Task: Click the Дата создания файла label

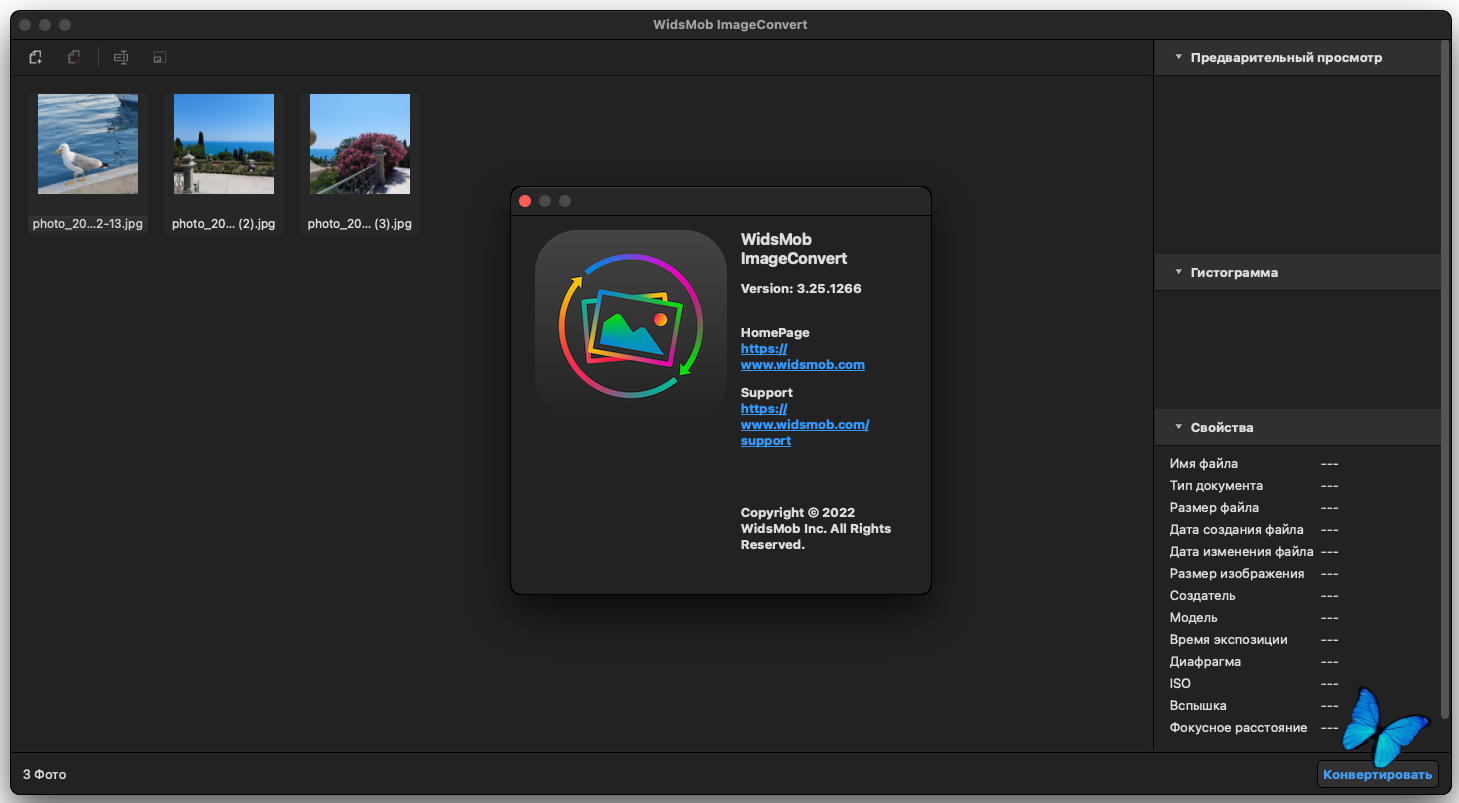Action: click(1237, 530)
